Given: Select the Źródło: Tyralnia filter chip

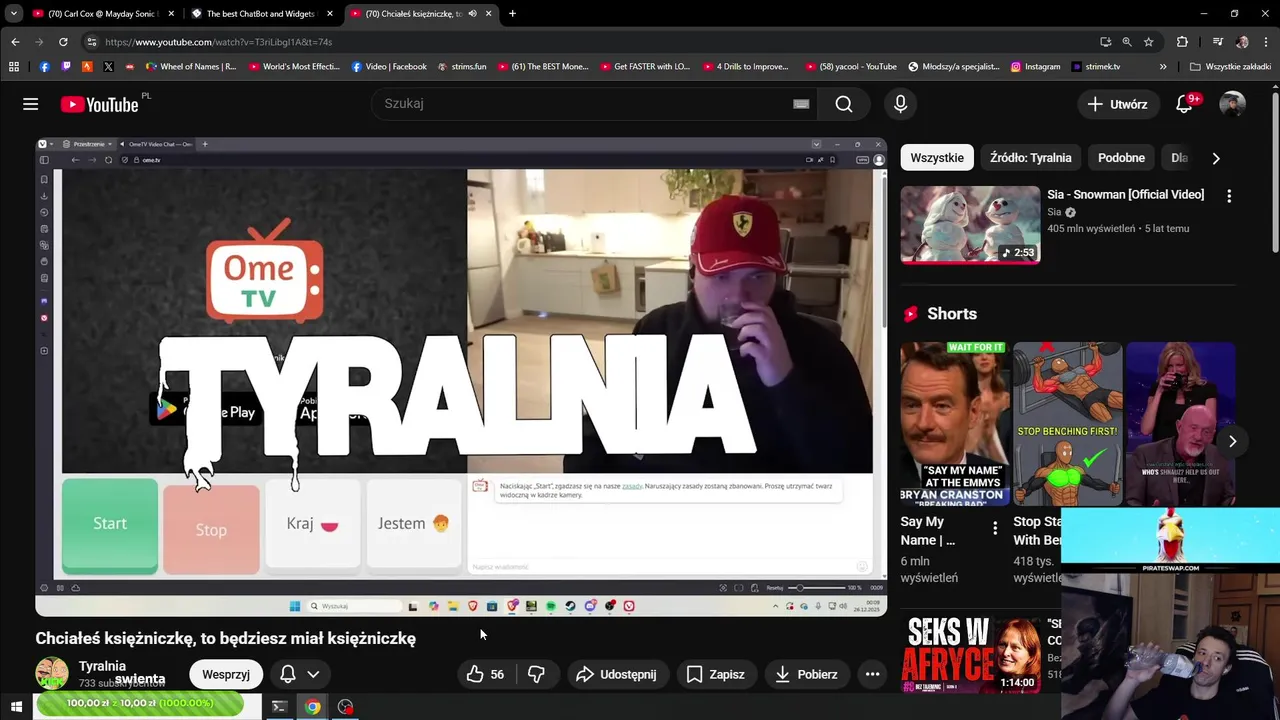Looking at the screenshot, I should [1030, 158].
